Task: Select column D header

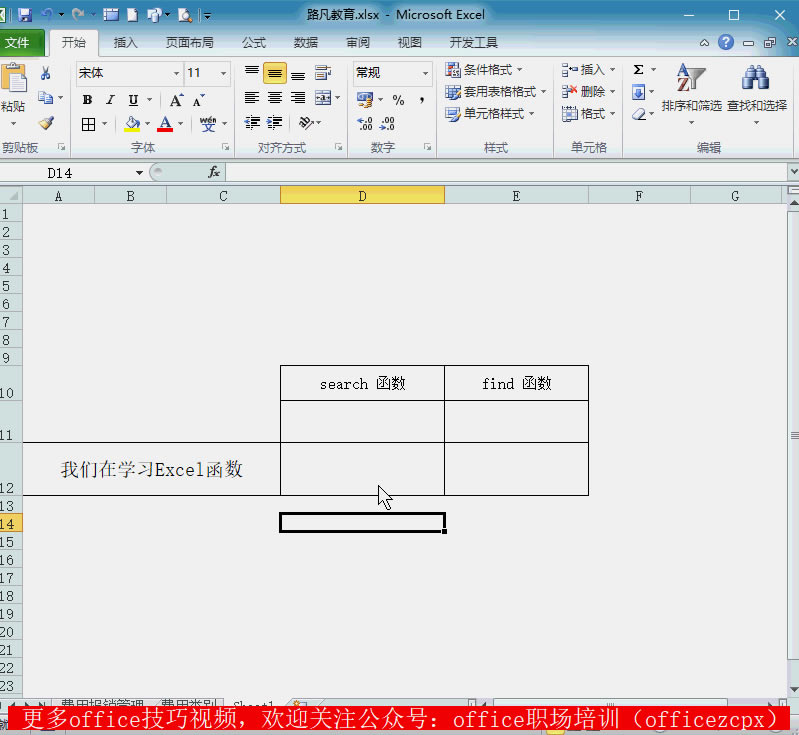Action: tap(362, 196)
